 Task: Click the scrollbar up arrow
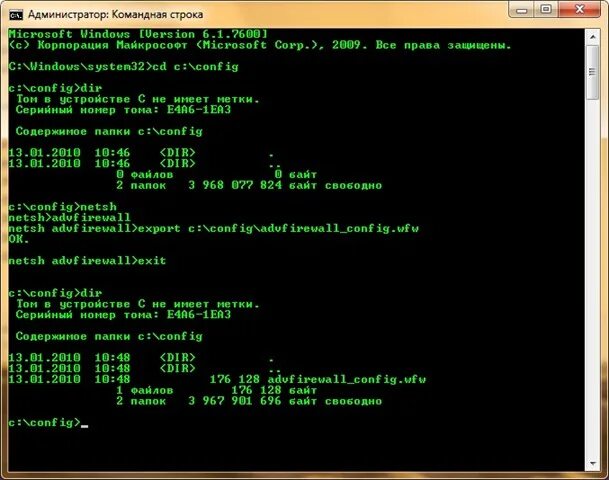pos(592,37)
